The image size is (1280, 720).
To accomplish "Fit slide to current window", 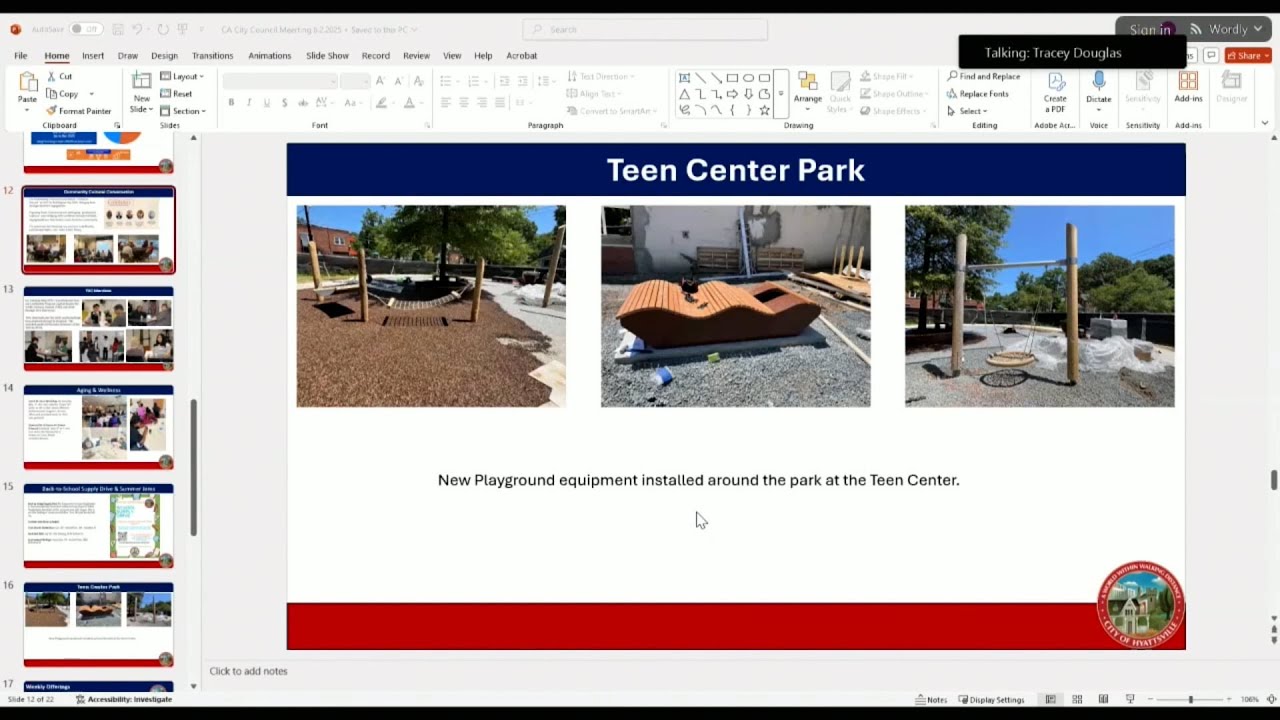I will point(1271,699).
